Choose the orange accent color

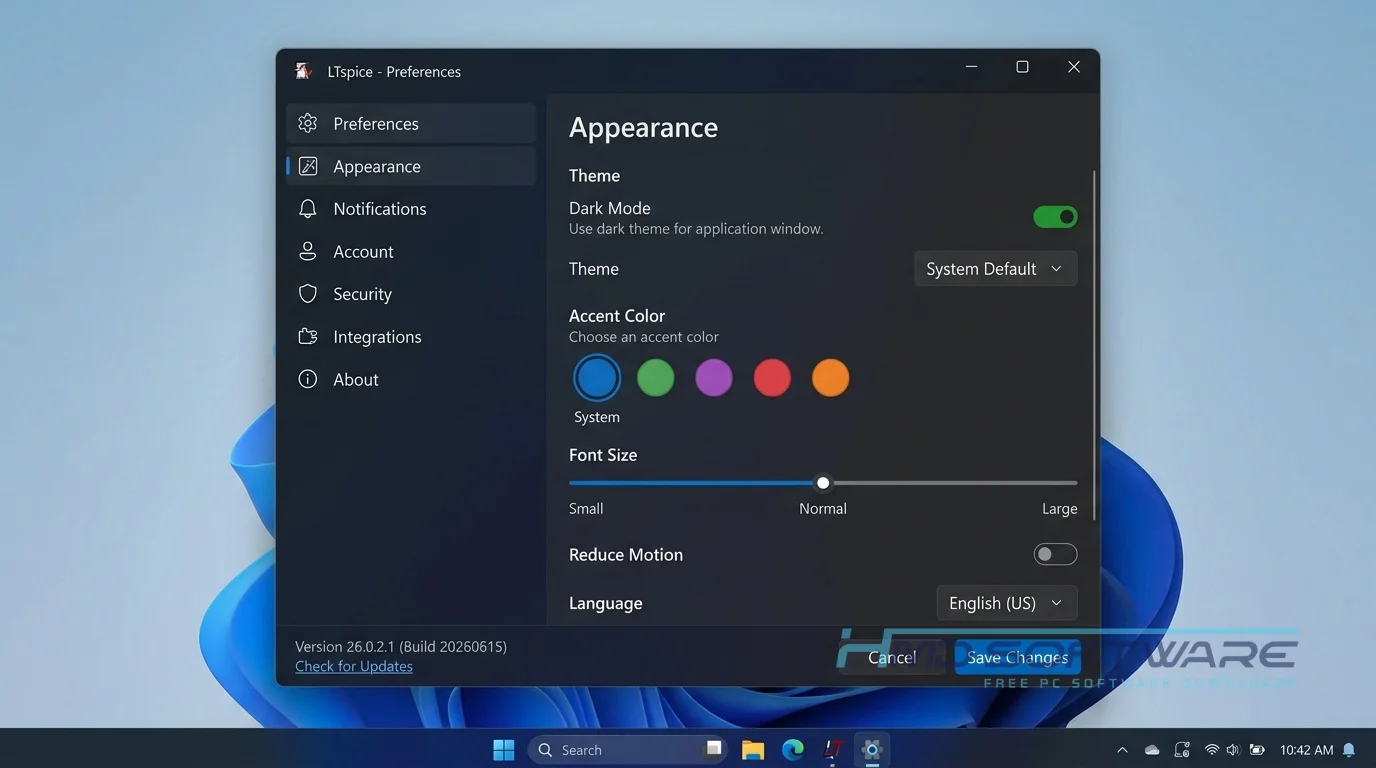(x=830, y=378)
